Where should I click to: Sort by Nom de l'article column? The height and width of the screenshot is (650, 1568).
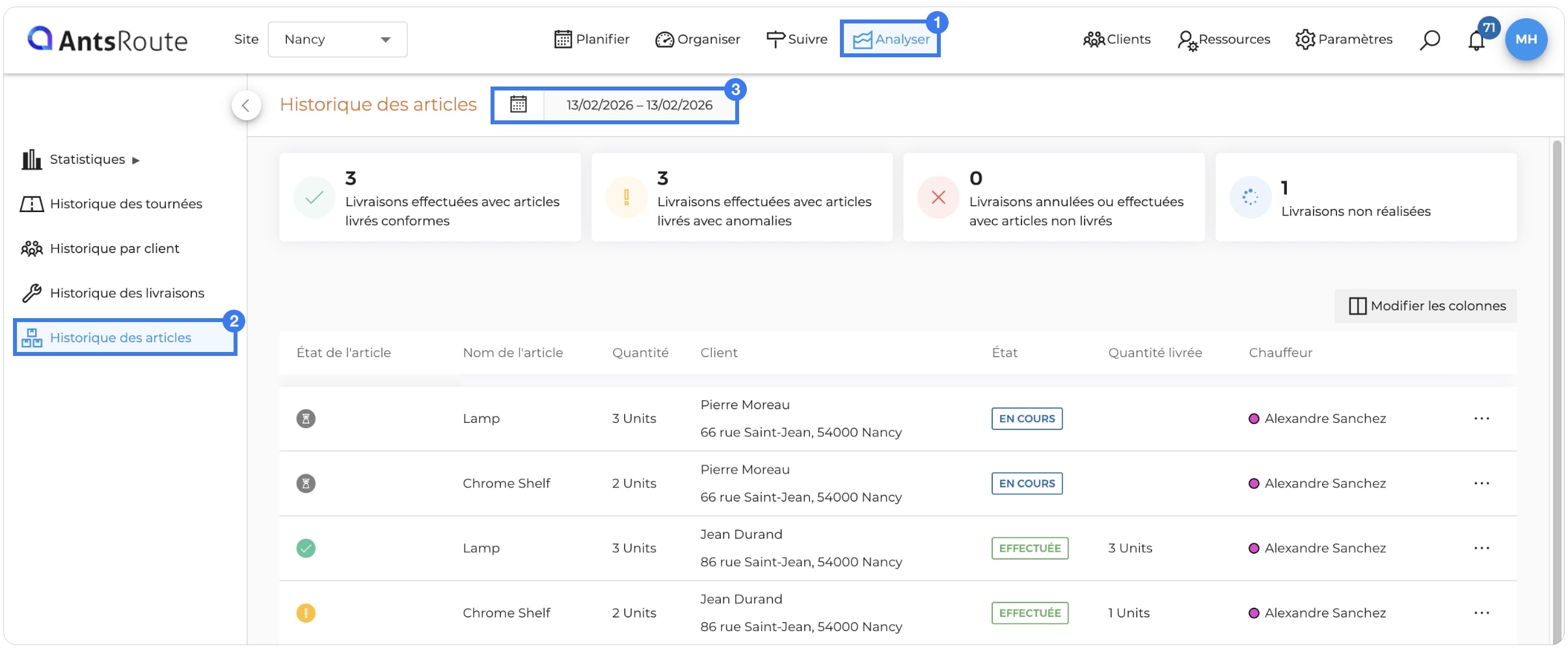click(x=513, y=353)
